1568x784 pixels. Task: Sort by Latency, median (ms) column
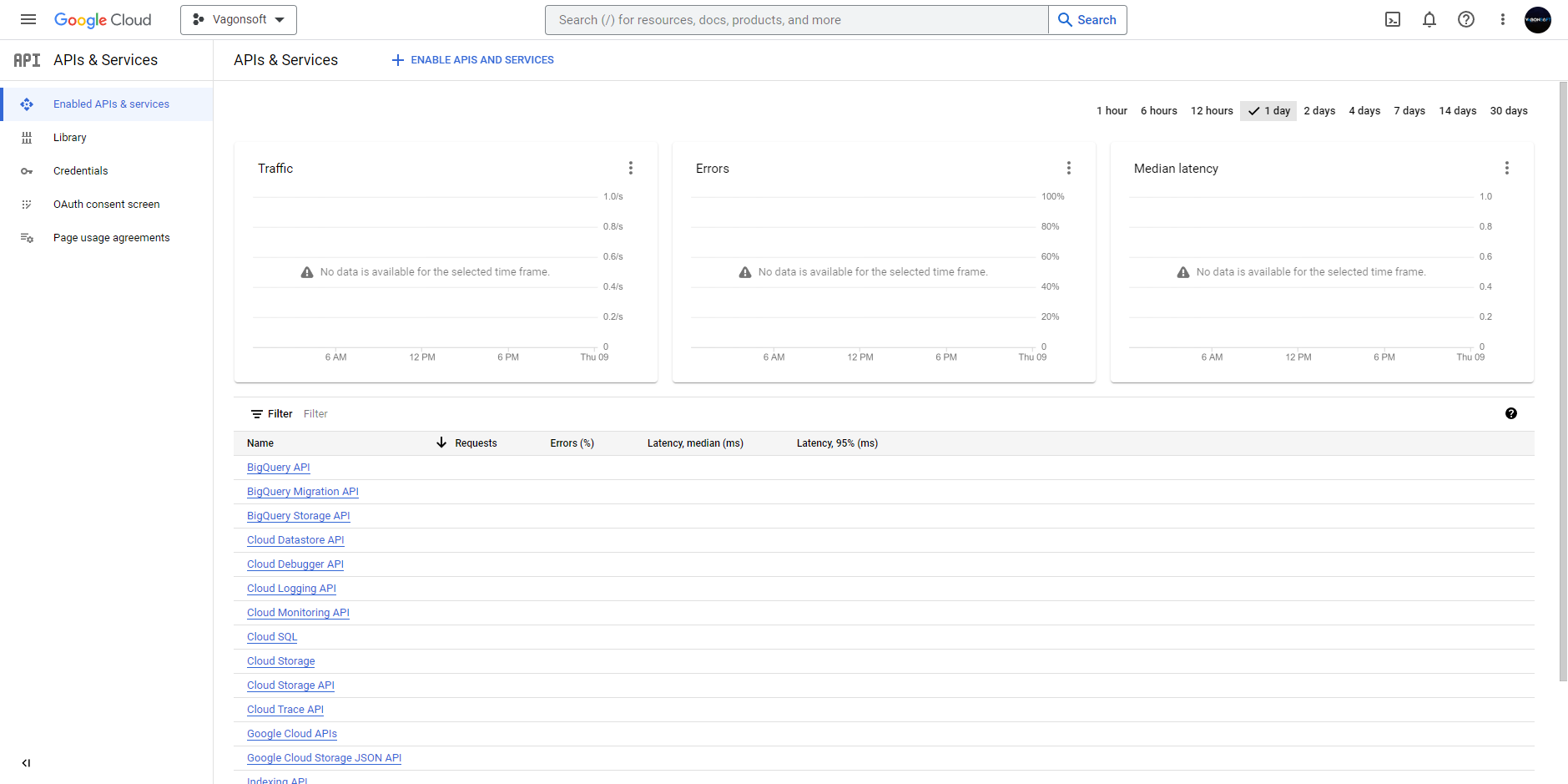pyautogui.click(x=695, y=443)
